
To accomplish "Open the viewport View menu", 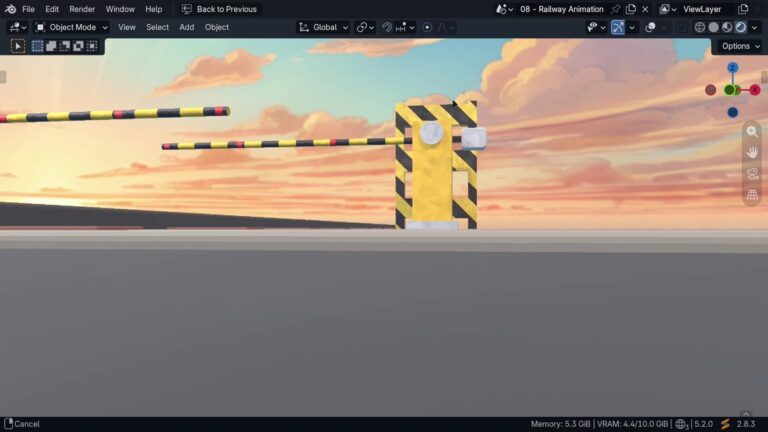I will [x=126, y=27].
